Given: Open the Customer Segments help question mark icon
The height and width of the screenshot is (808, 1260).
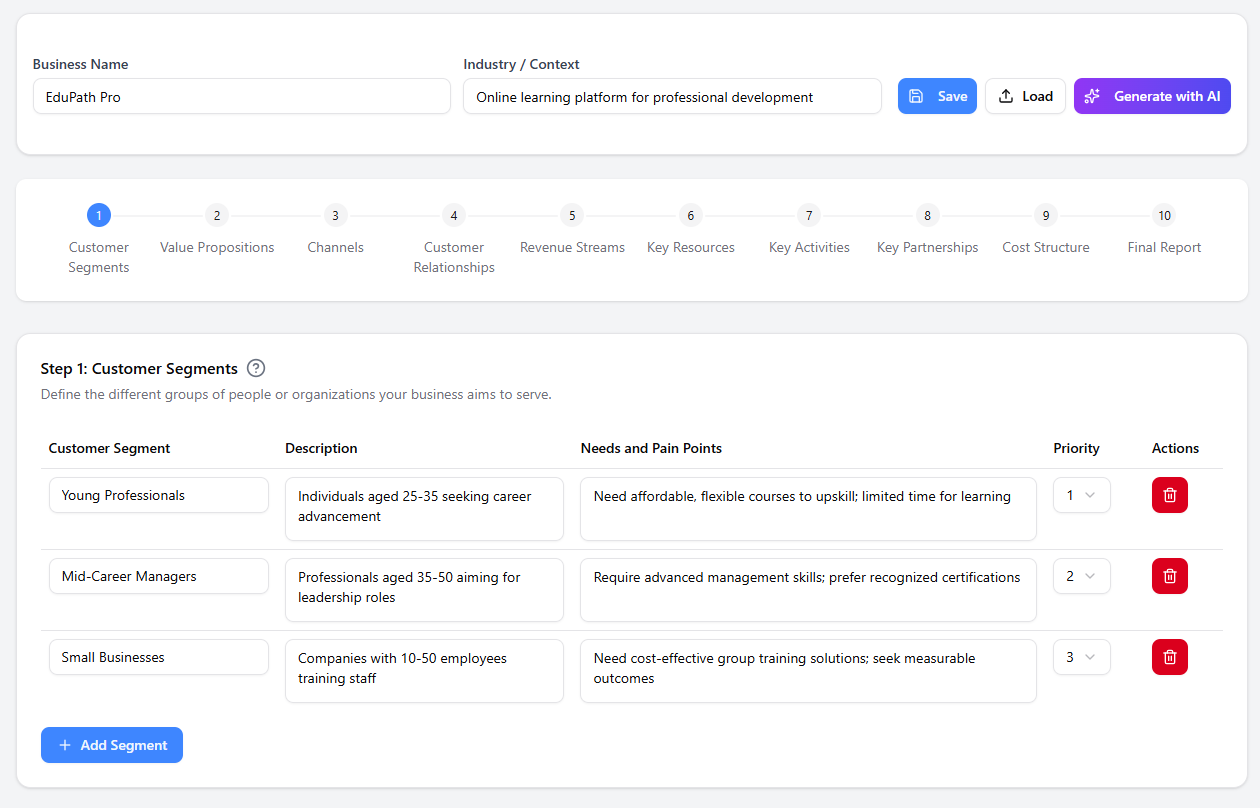Looking at the screenshot, I should pyautogui.click(x=256, y=368).
